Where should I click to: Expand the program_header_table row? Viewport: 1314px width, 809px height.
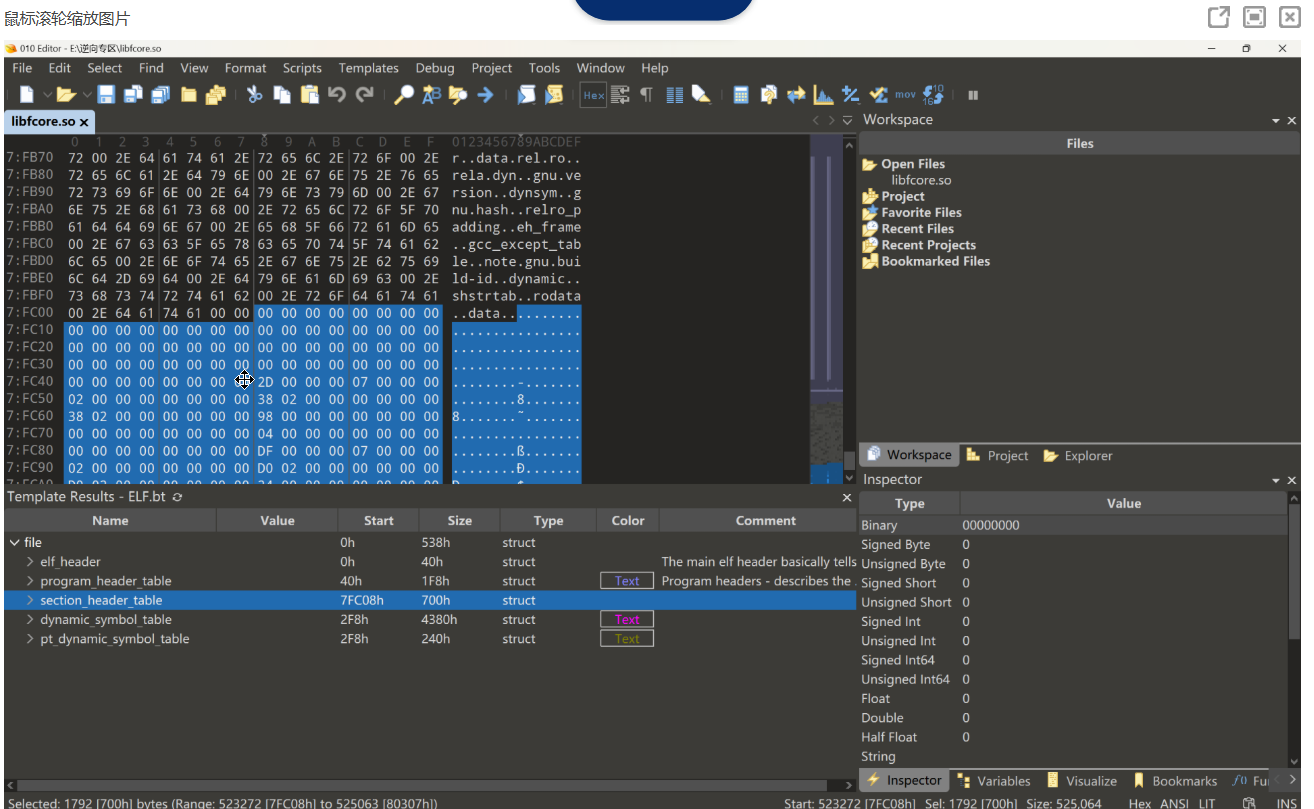[30, 581]
